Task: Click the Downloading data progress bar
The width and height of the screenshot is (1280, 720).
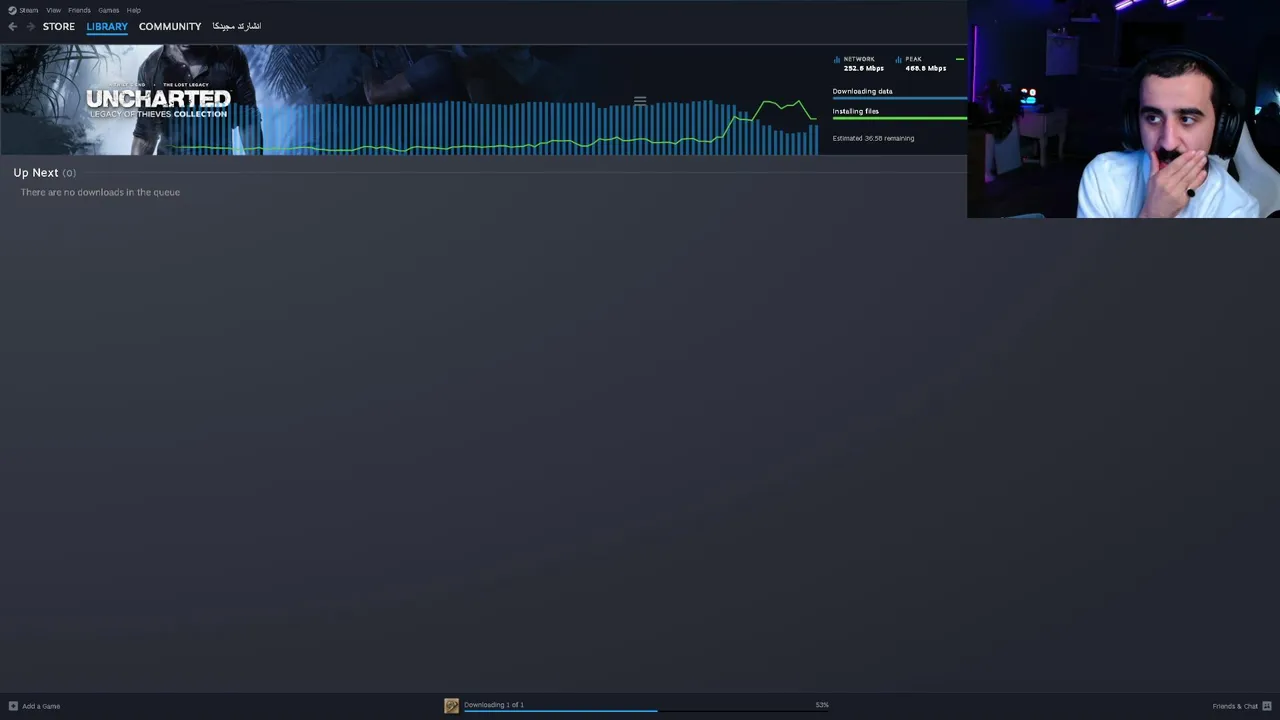Action: tap(900, 99)
